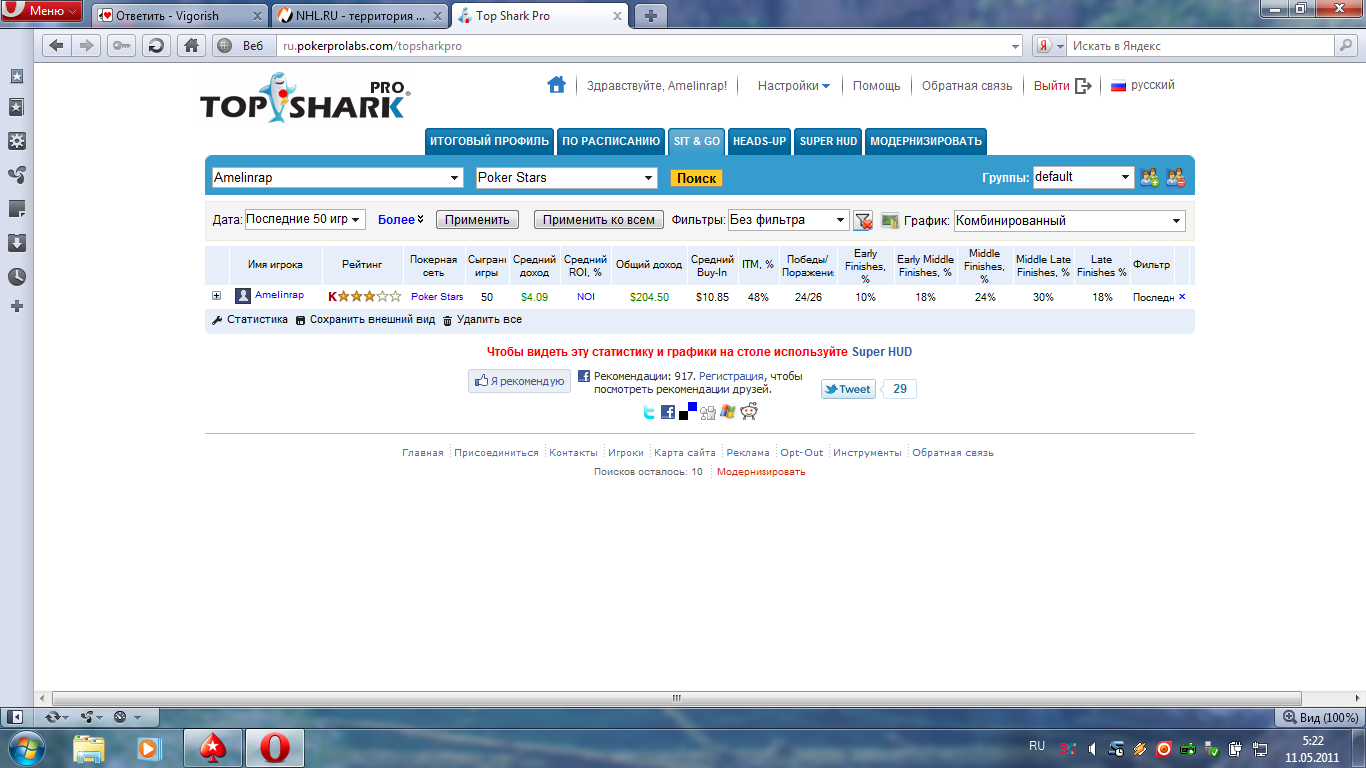Screen dimensions: 1366x768
Task: Share via the Facebook icon below recommendations
Action: tap(668, 412)
